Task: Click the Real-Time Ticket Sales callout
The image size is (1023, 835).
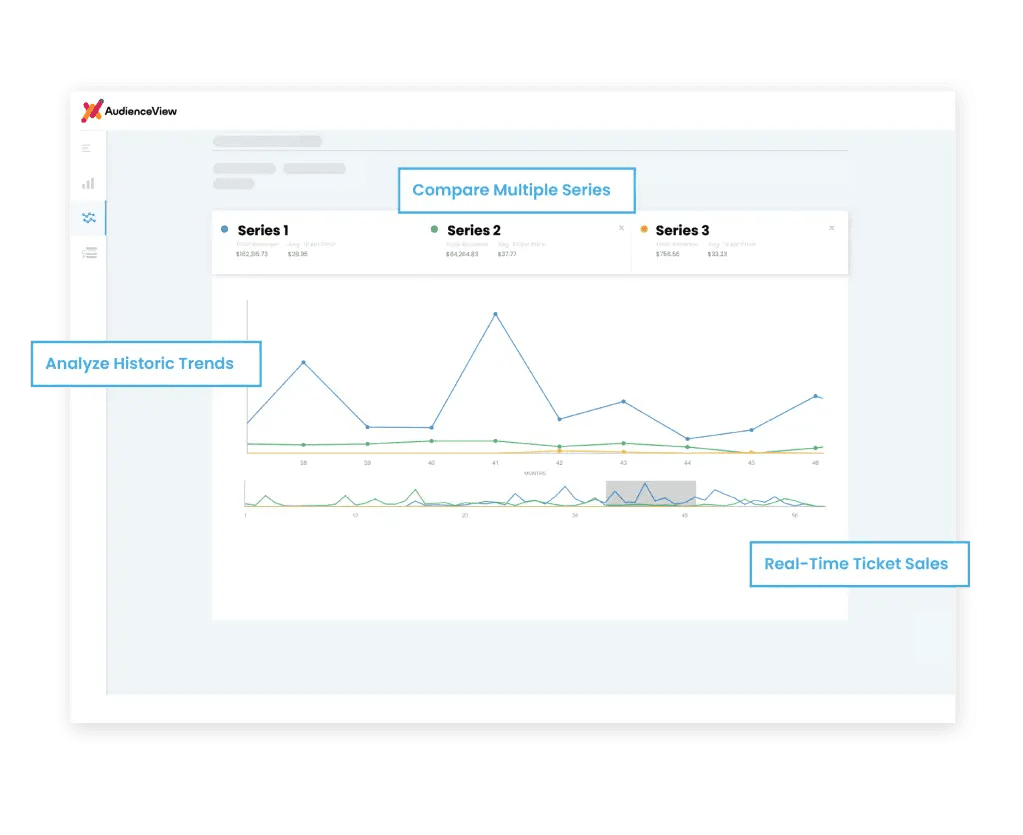Action: point(859,563)
